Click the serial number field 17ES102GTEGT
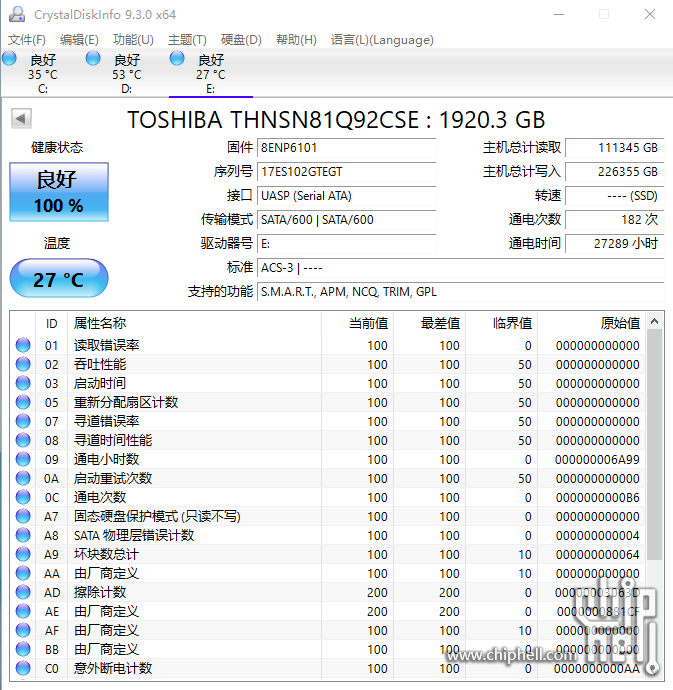The width and height of the screenshot is (673, 690). 346,172
